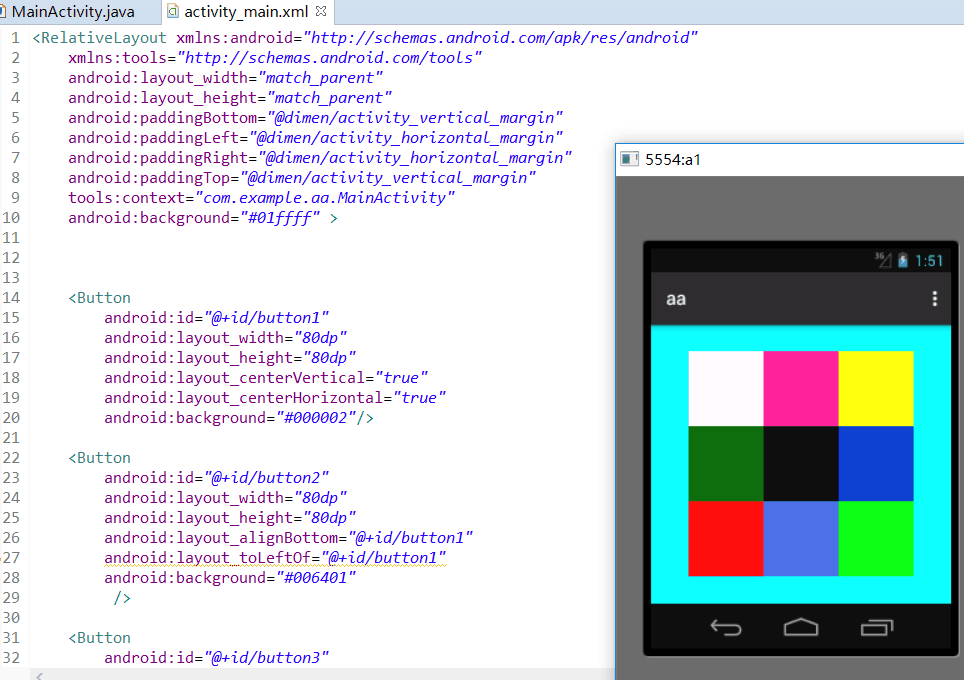Click the 1:51 clock in emulator

pyautogui.click(x=928, y=261)
